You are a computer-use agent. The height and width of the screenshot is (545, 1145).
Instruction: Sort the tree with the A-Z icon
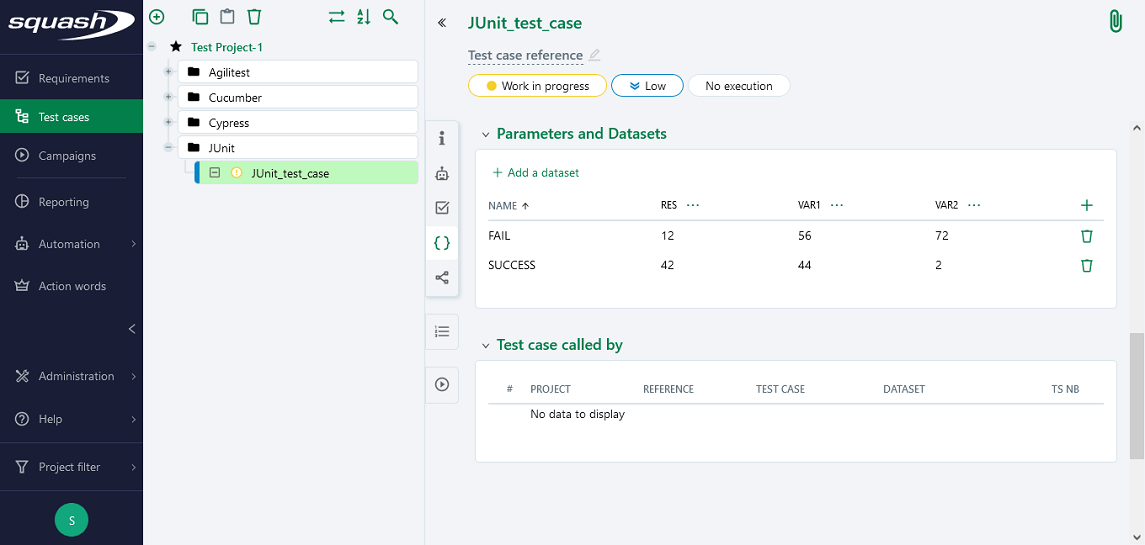point(364,17)
